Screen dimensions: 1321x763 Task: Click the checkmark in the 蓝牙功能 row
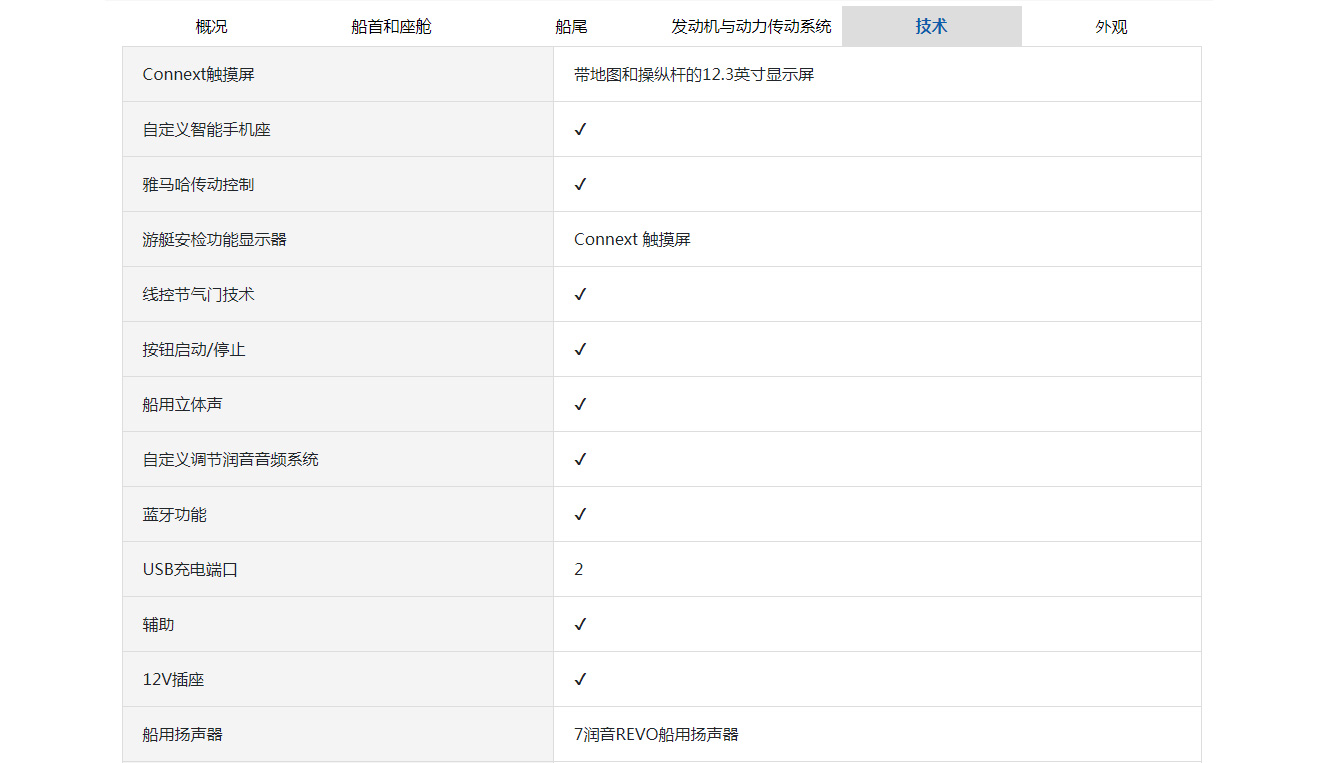click(580, 514)
